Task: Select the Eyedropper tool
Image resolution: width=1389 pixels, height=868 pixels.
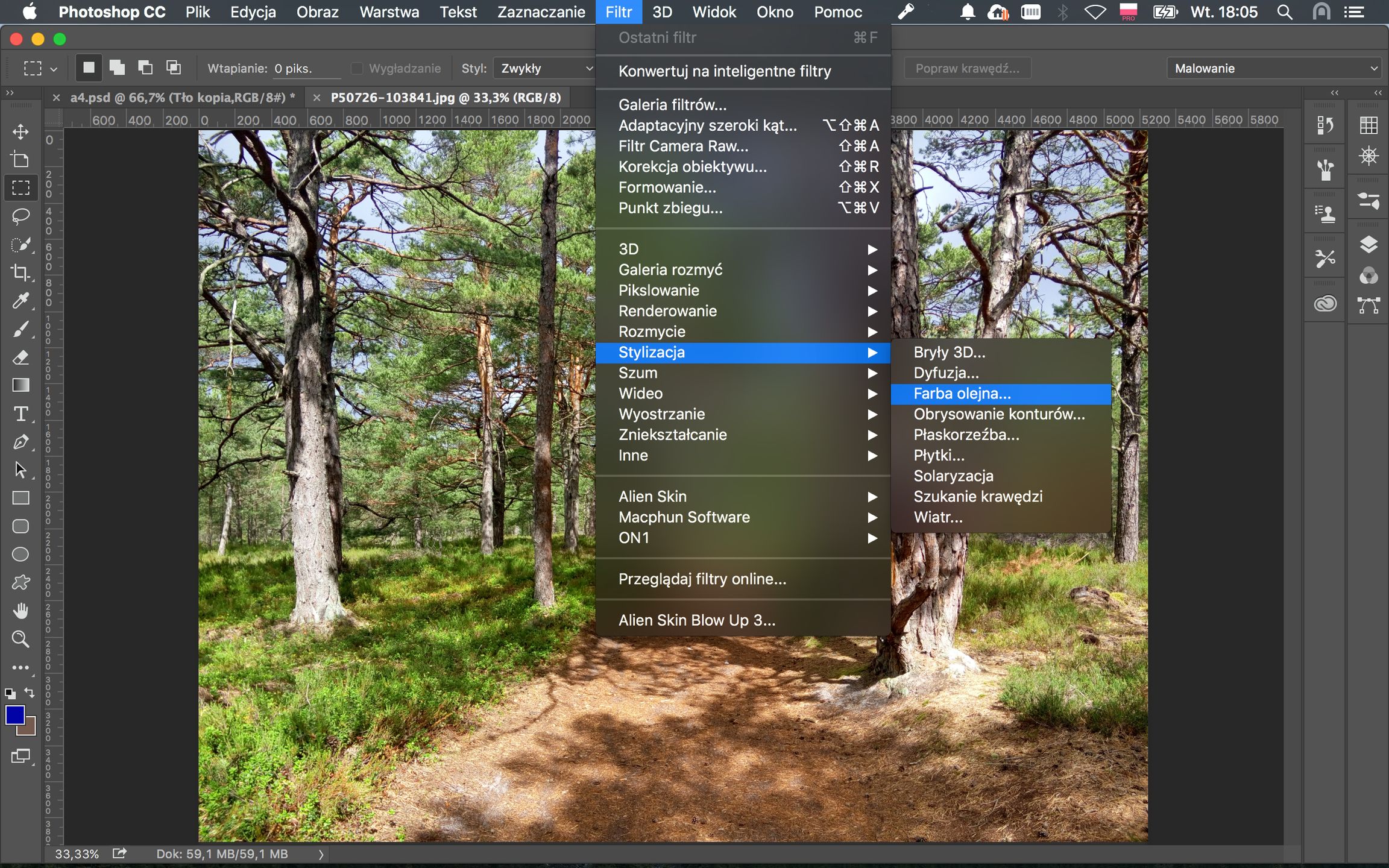Action: pyautogui.click(x=20, y=301)
